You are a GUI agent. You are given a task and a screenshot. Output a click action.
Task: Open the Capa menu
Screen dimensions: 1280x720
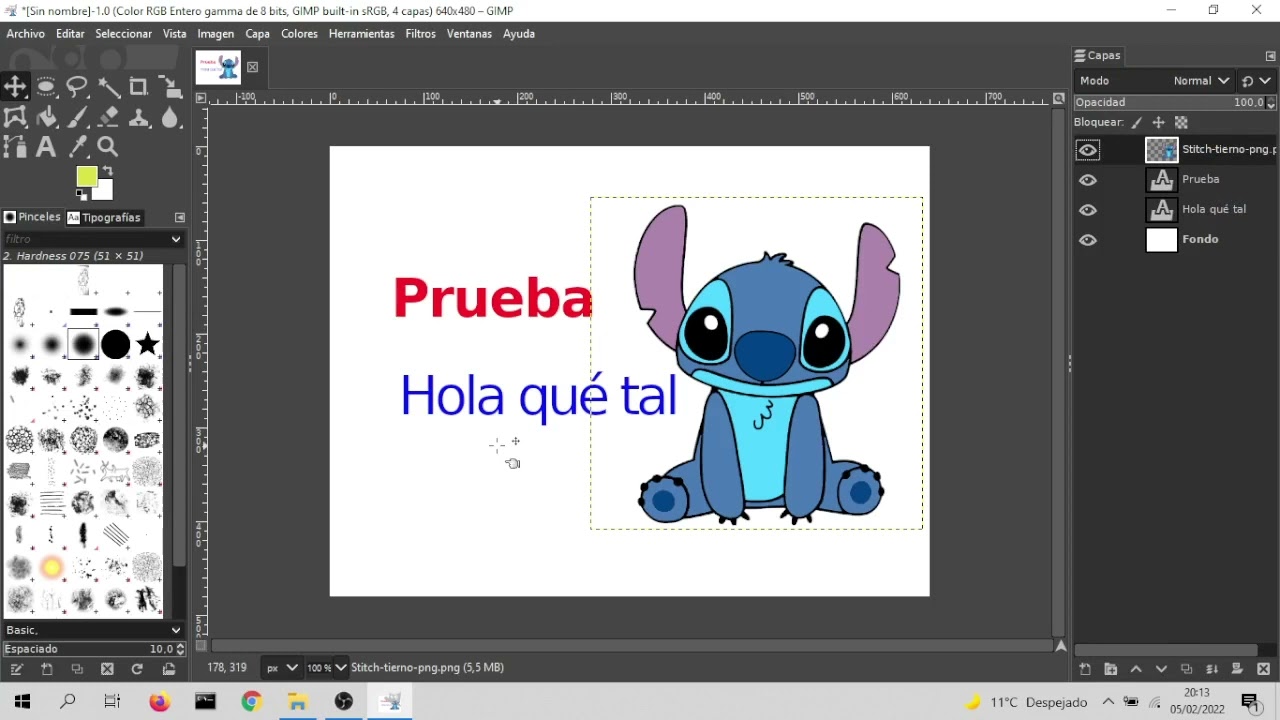coord(258,33)
